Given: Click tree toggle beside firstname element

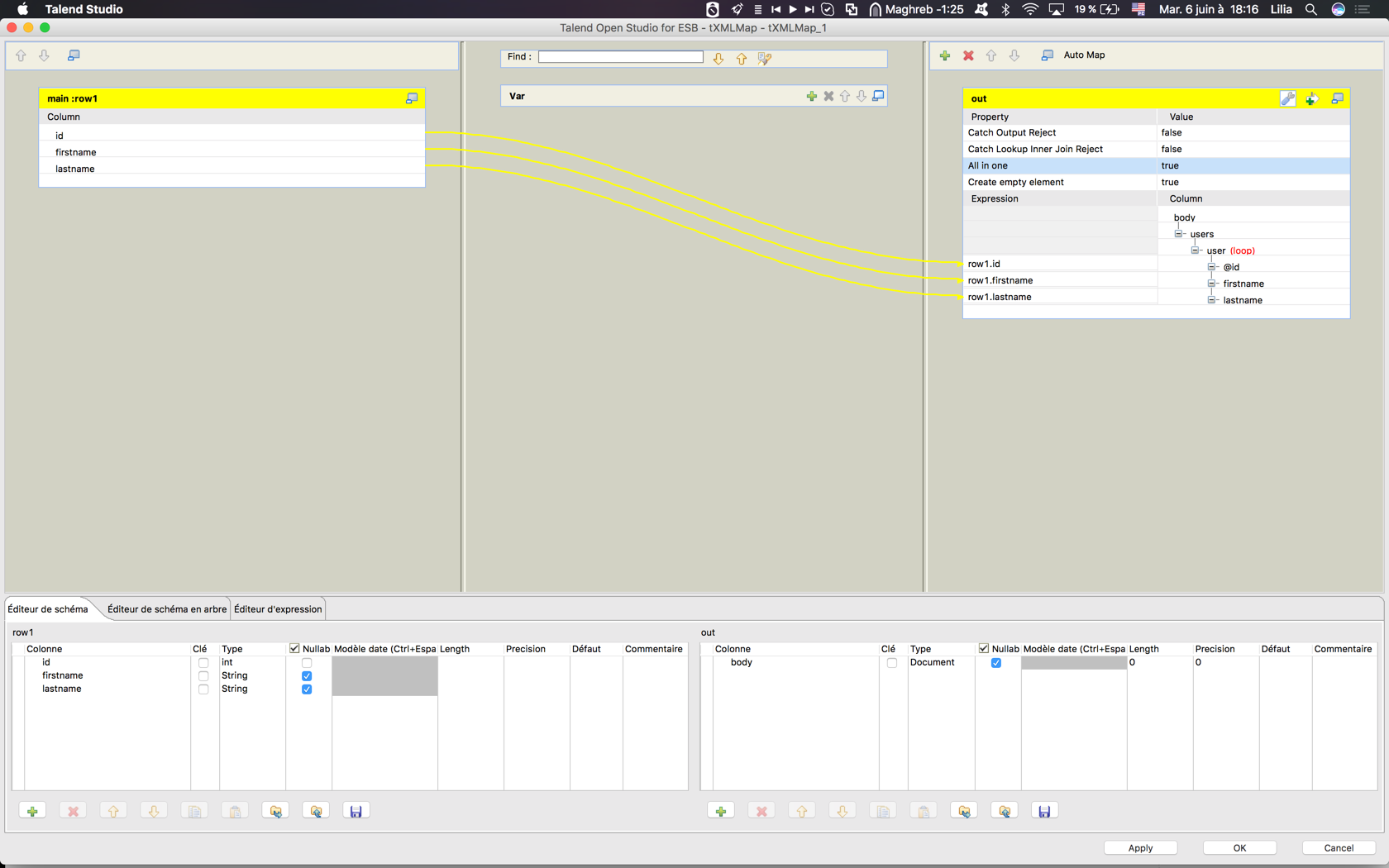Looking at the screenshot, I should (1212, 284).
